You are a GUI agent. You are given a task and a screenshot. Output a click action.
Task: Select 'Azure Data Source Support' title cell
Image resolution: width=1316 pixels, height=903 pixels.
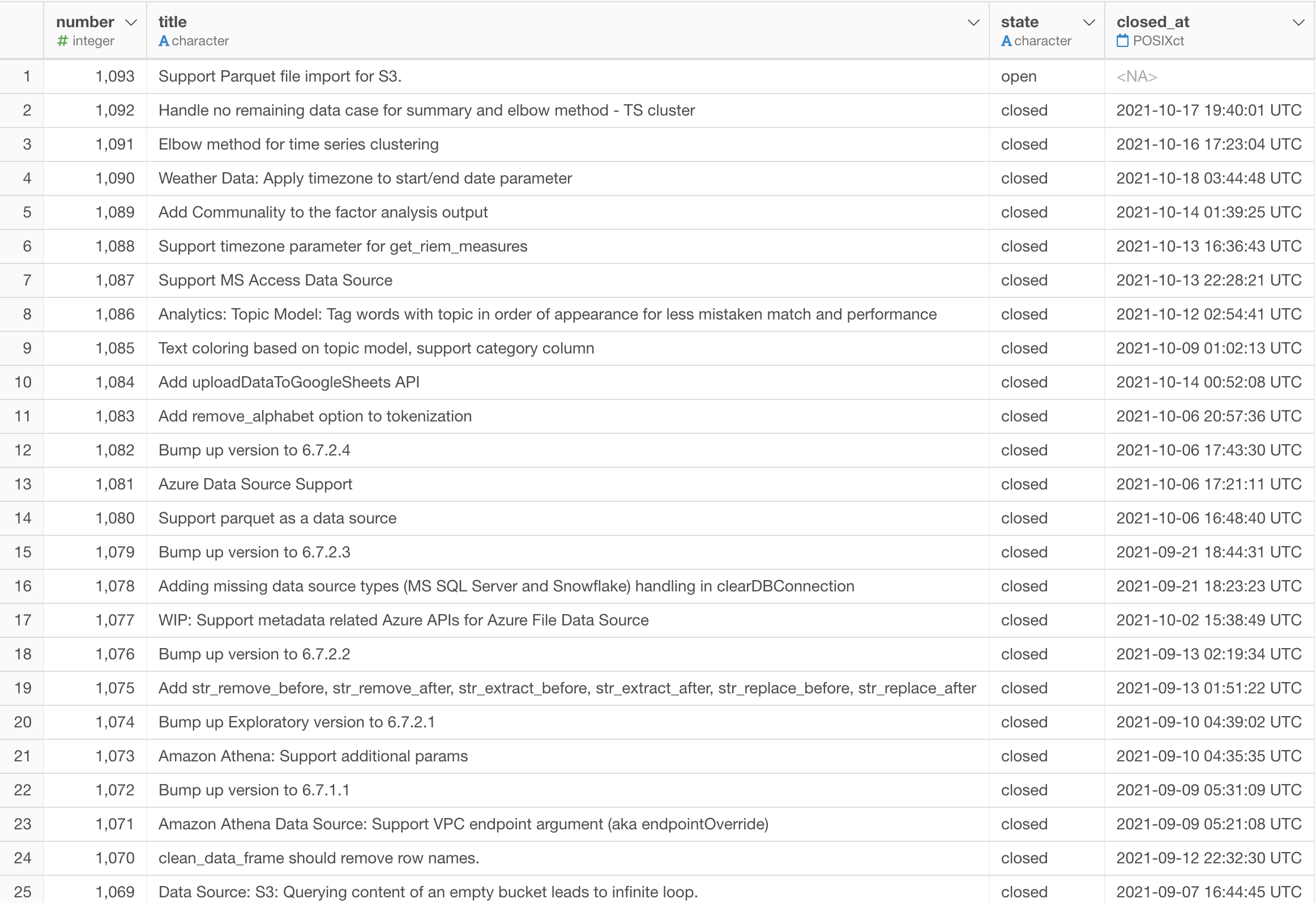point(255,484)
